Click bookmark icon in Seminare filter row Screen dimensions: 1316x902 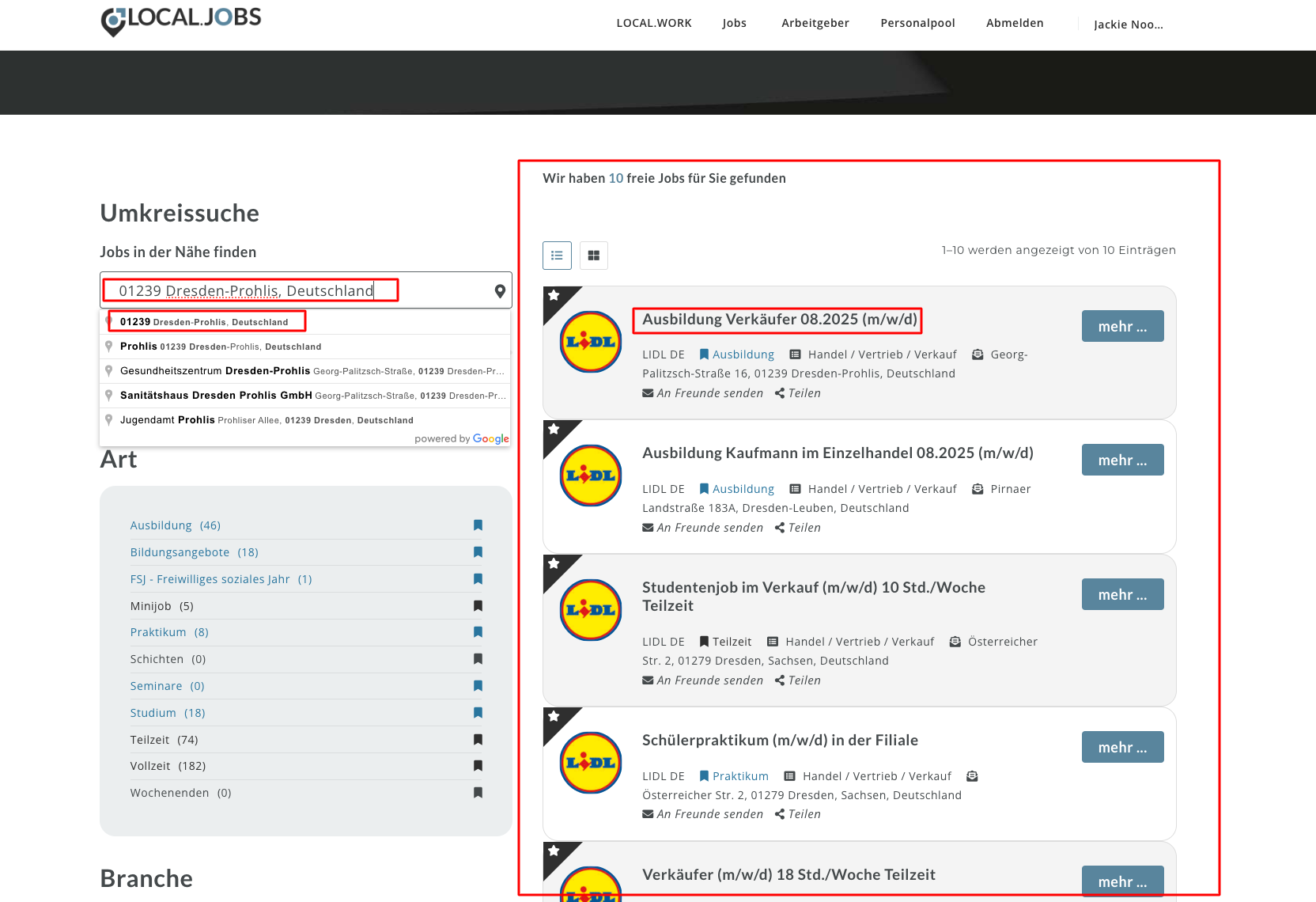(478, 686)
